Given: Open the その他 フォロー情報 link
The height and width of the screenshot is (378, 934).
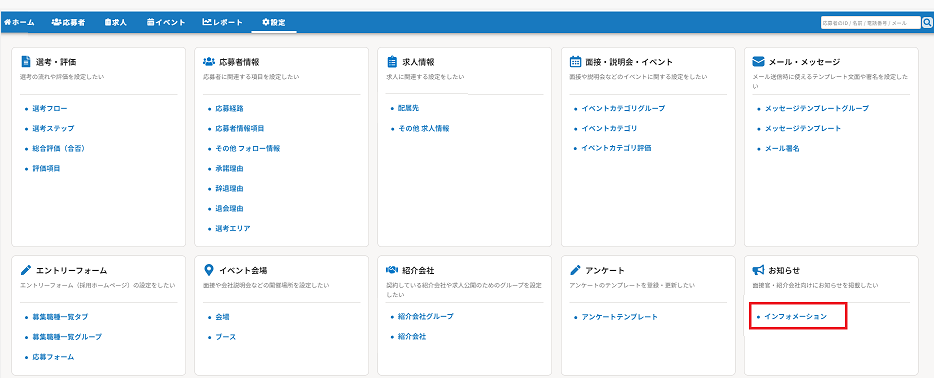Looking at the screenshot, I should tap(247, 148).
